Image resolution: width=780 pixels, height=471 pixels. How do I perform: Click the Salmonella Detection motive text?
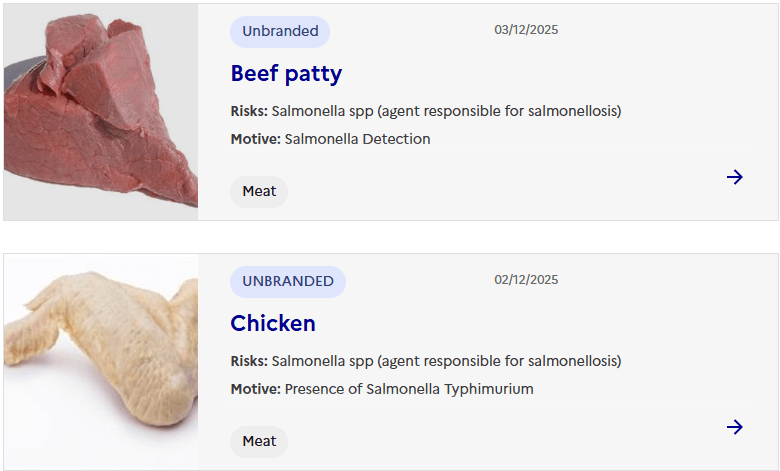coord(357,139)
